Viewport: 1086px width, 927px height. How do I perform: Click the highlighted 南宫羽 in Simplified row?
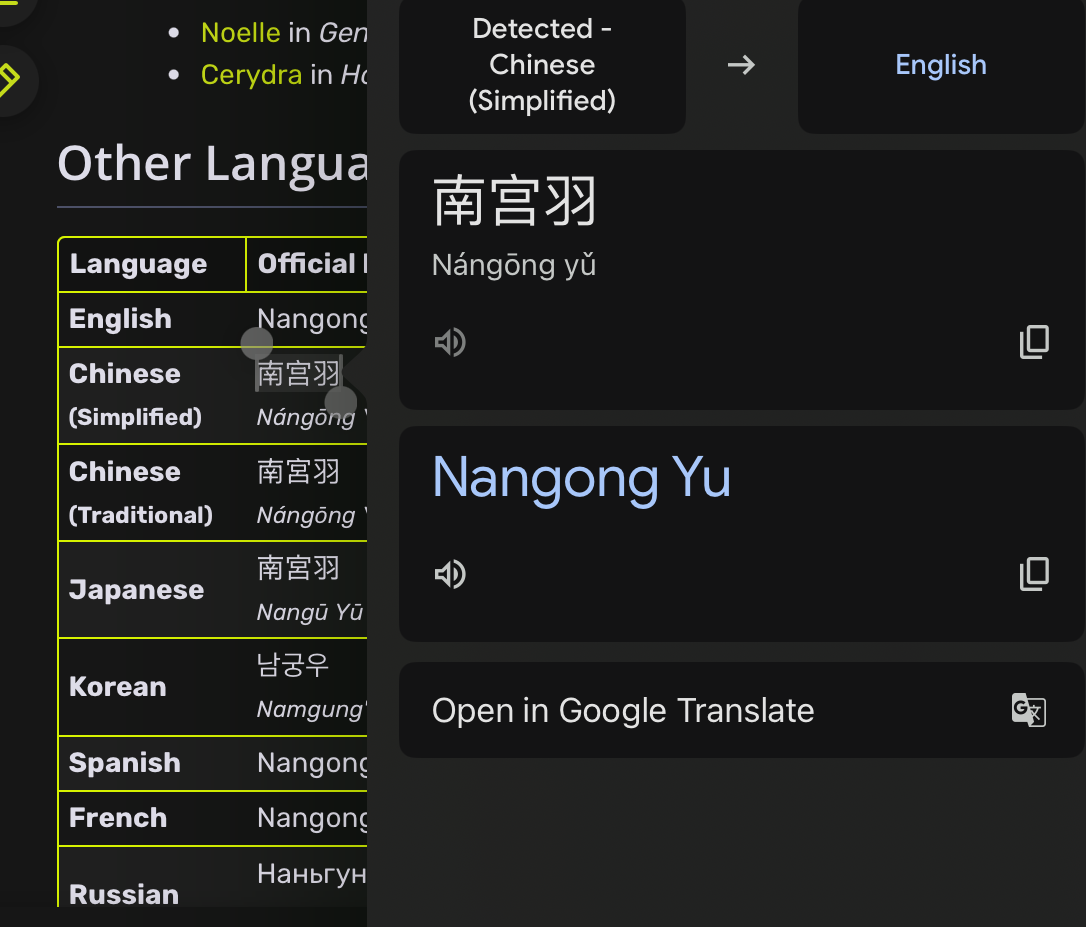click(299, 374)
